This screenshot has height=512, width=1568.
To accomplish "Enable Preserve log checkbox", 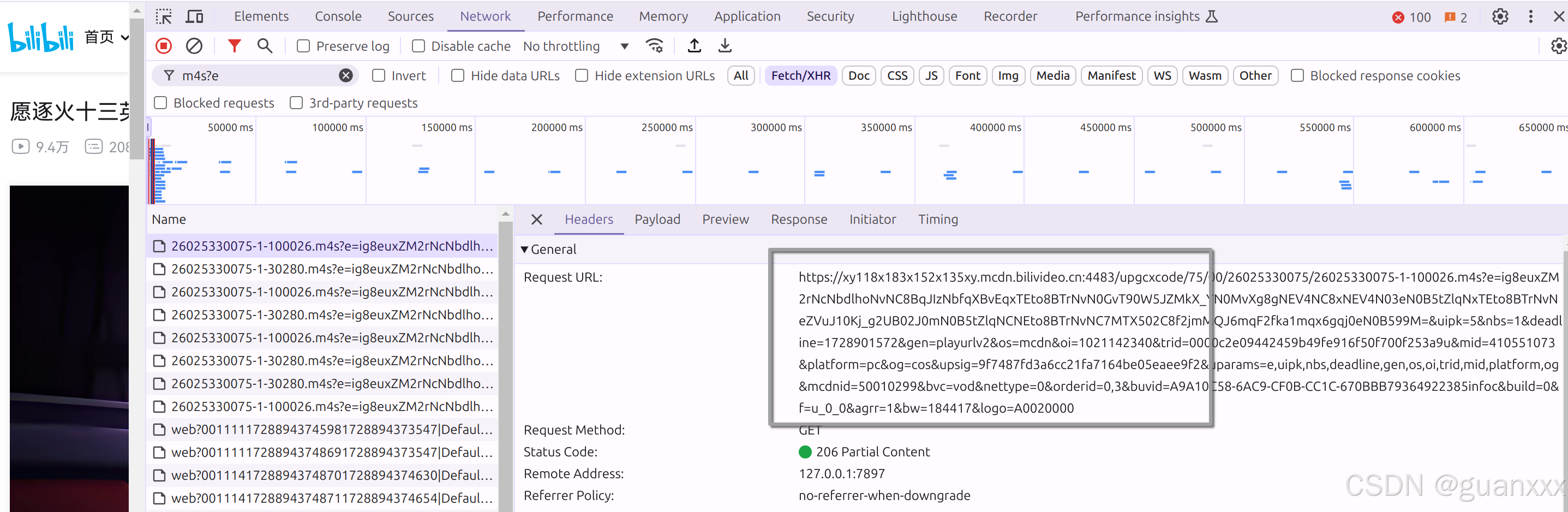I will [x=303, y=46].
